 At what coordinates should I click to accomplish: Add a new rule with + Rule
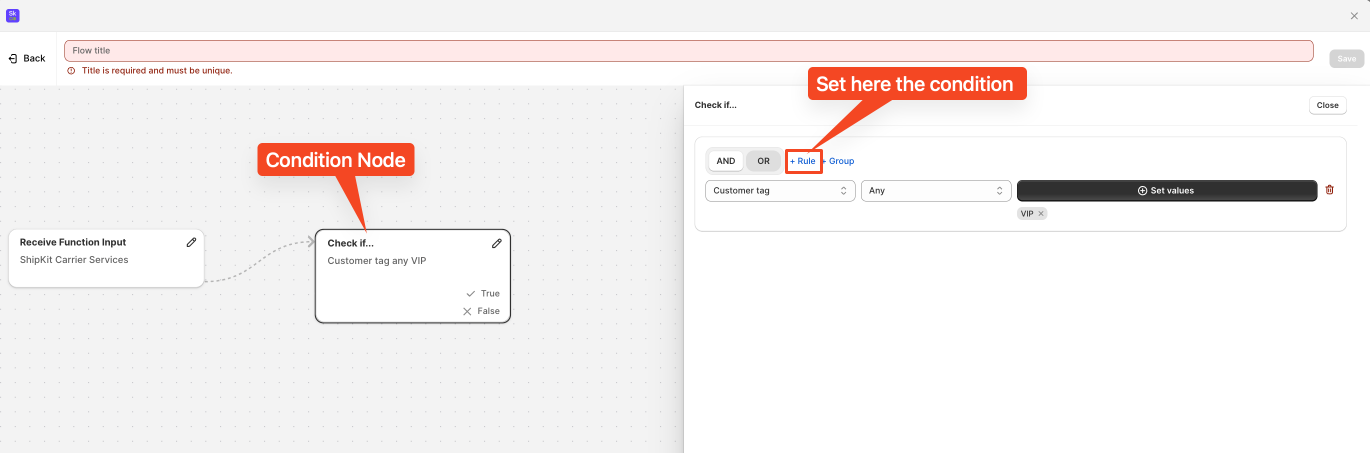[803, 161]
